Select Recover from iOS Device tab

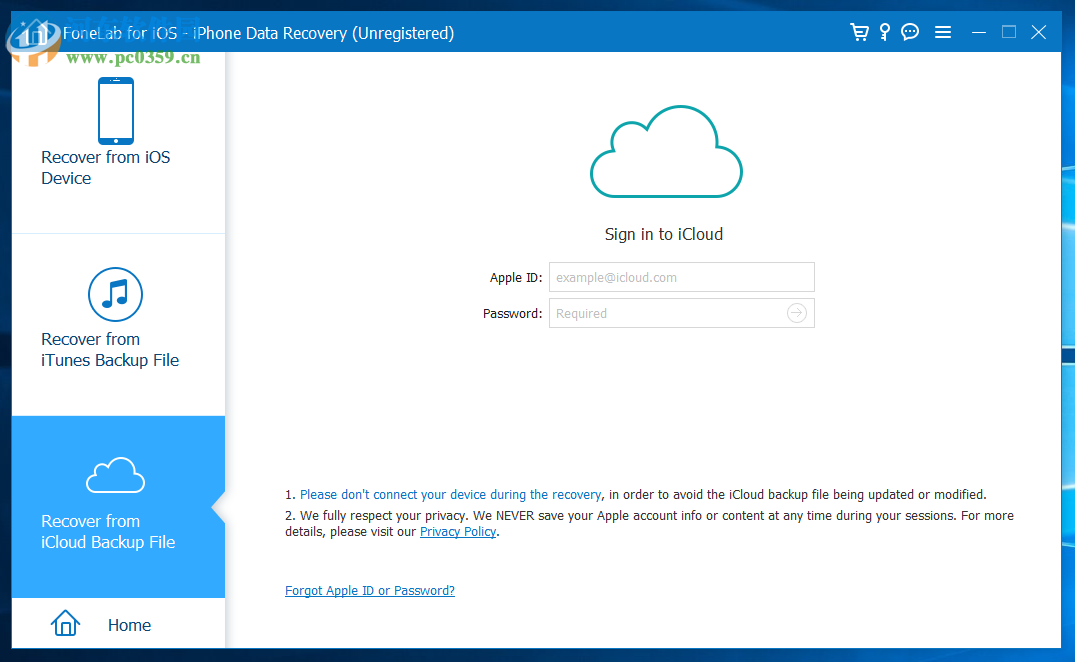[x=118, y=143]
